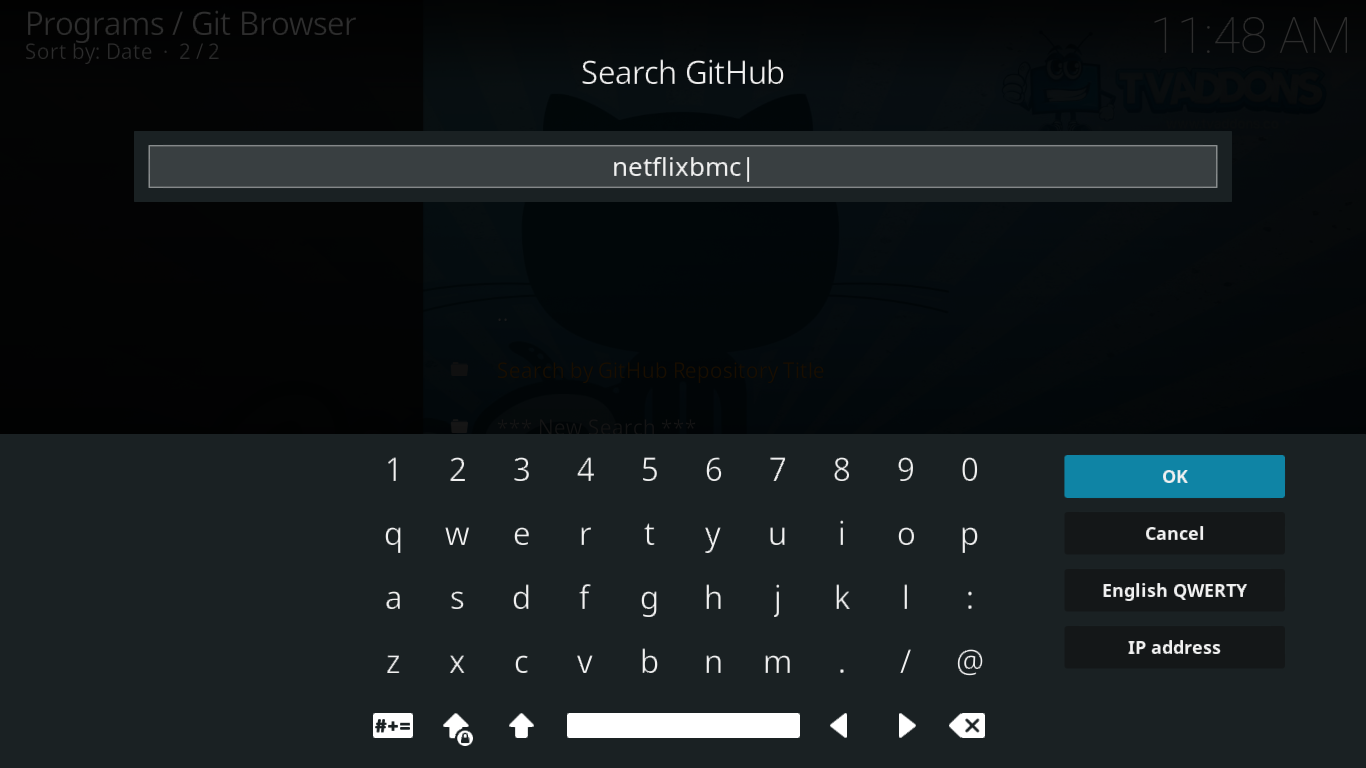Move cursor left with left arrow icon
This screenshot has width=1366, height=768.
pyautogui.click(x=840, y=726)
